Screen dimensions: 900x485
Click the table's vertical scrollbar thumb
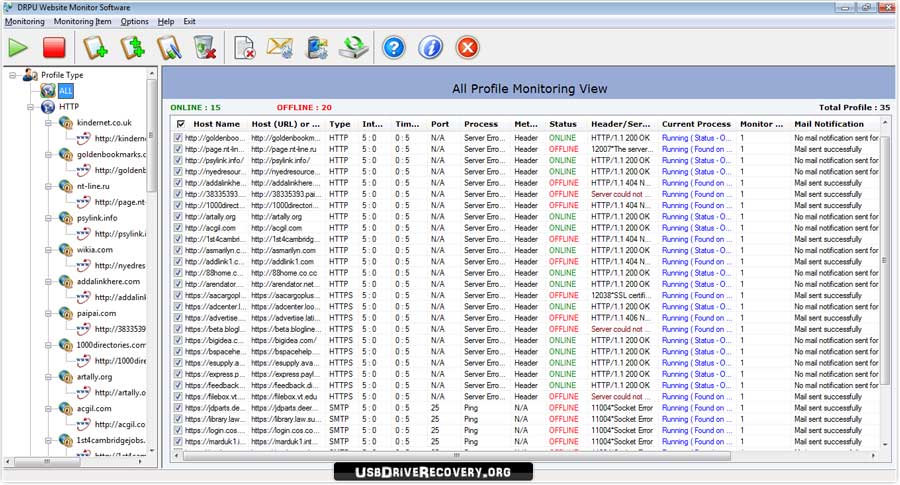[885, 261]
